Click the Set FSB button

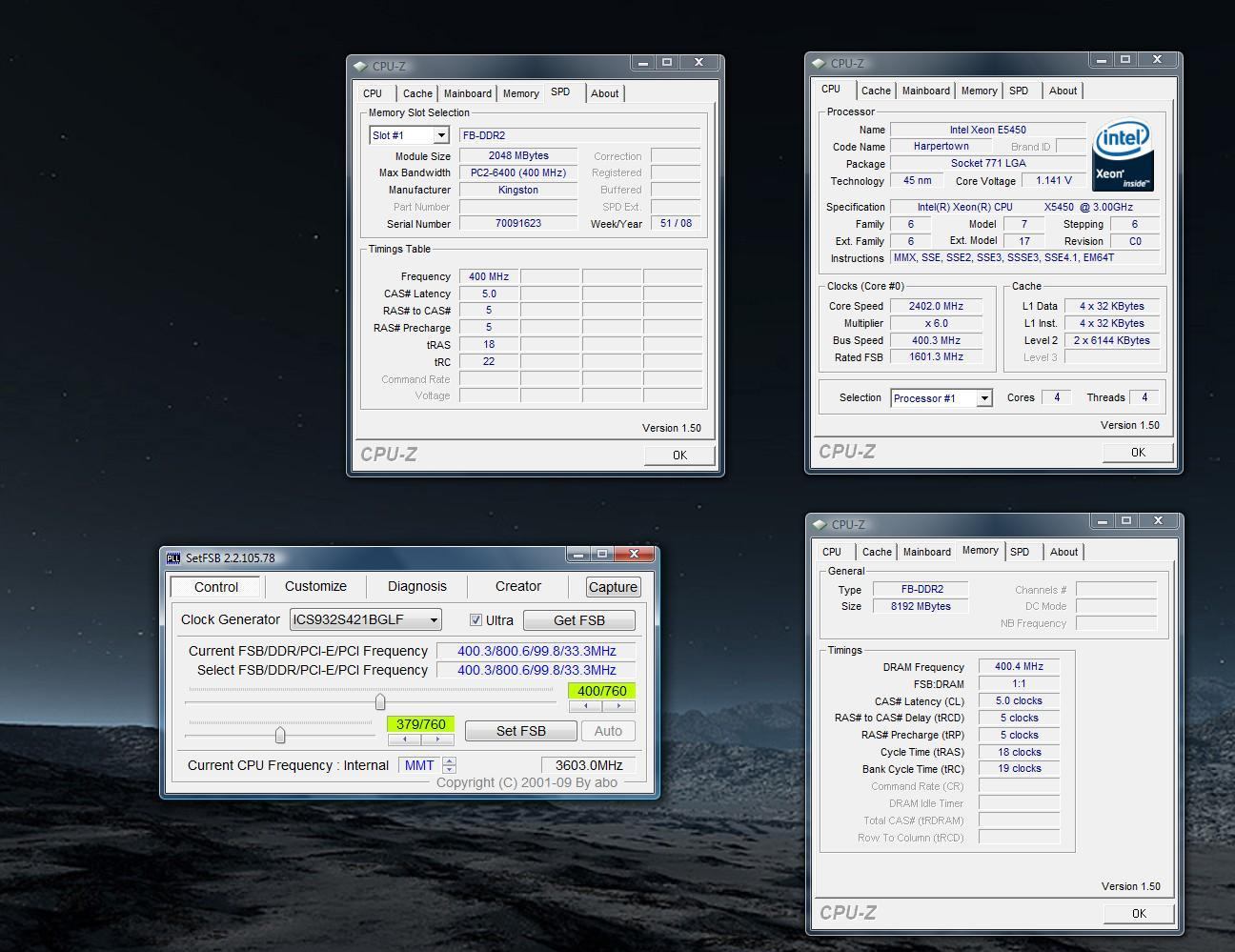tap(521, 731)
